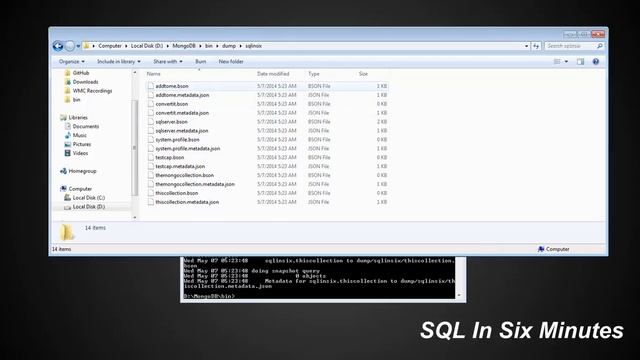Select the themongocollection.bson file
Screen dimensions: 640x360
(x=184, y=176)
